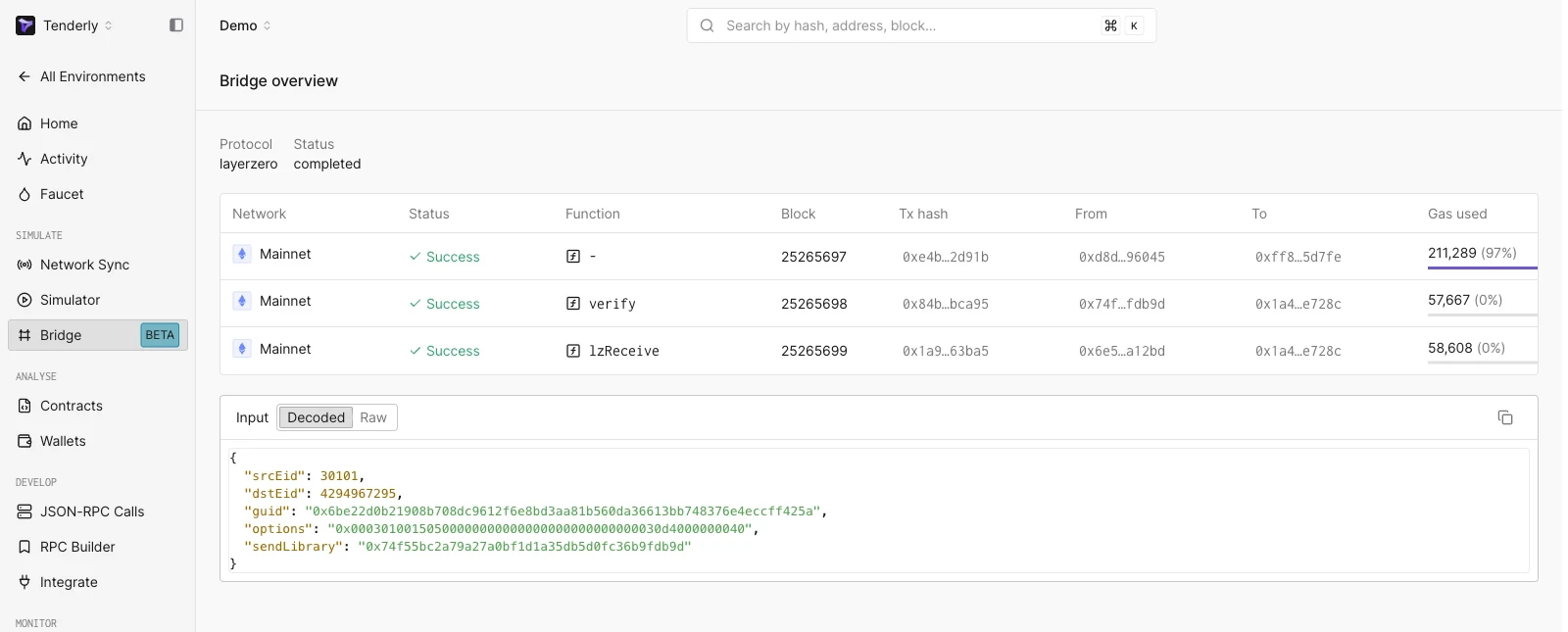Click the Ethereum icon in the verify row
1568x632 pixels.
tap(242, 301)
